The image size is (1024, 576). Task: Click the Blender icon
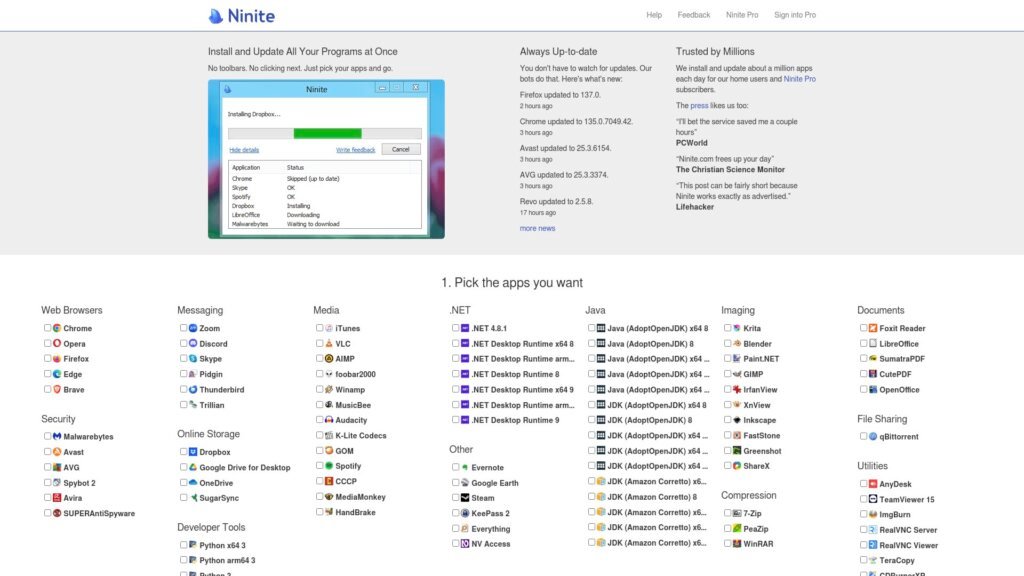(737, 343)
